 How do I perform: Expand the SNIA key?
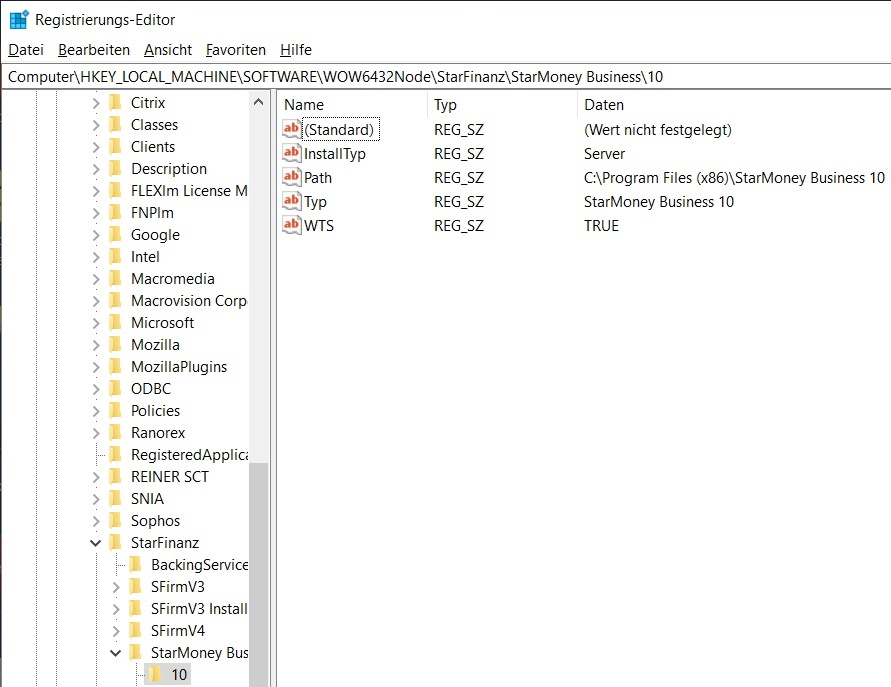[x=95, y=499]
